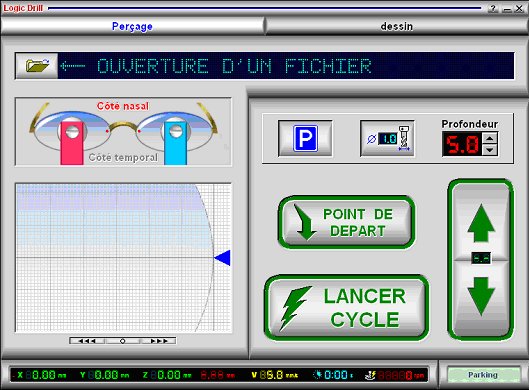Switch to the dessin tab
The image size is (529, 390).
pyautogui.click(x=396, y=26)
